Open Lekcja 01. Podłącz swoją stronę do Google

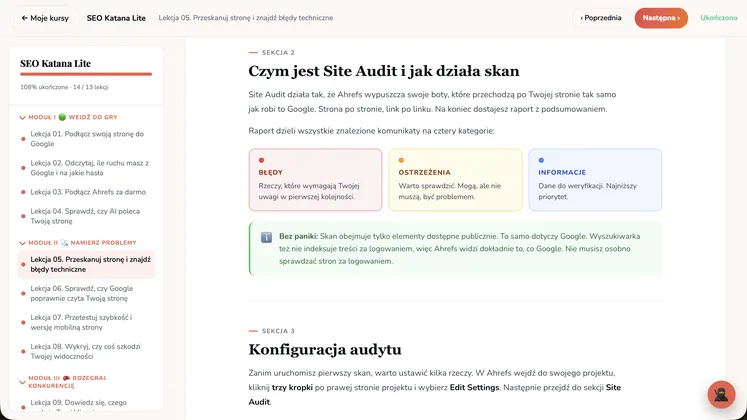point(87,139)
